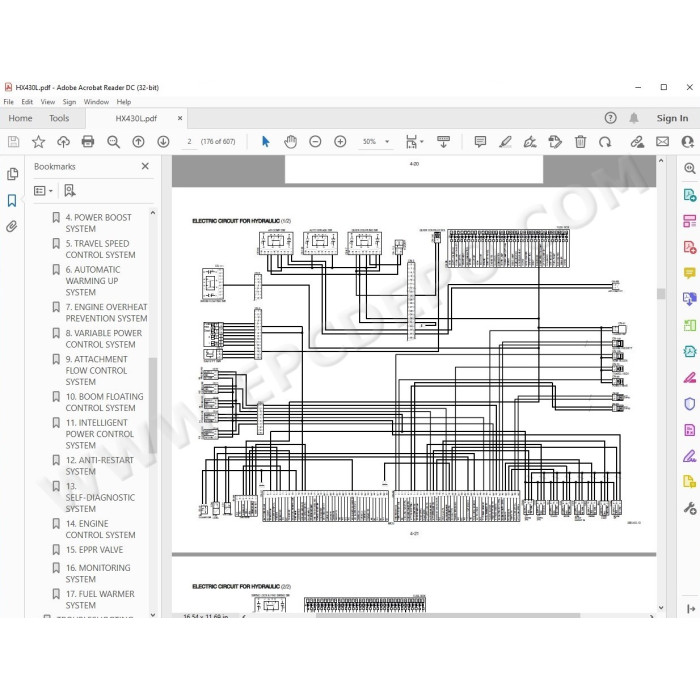Screen dimensions: 700x700
Task: Switch to the Home tab
Action: pyautogui.click(x=21, y=118)
